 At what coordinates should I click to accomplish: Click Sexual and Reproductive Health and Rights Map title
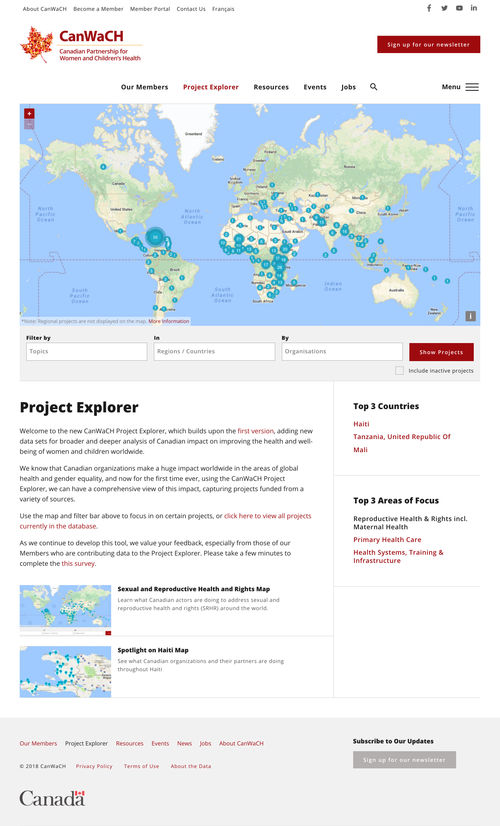click(193, 589)
